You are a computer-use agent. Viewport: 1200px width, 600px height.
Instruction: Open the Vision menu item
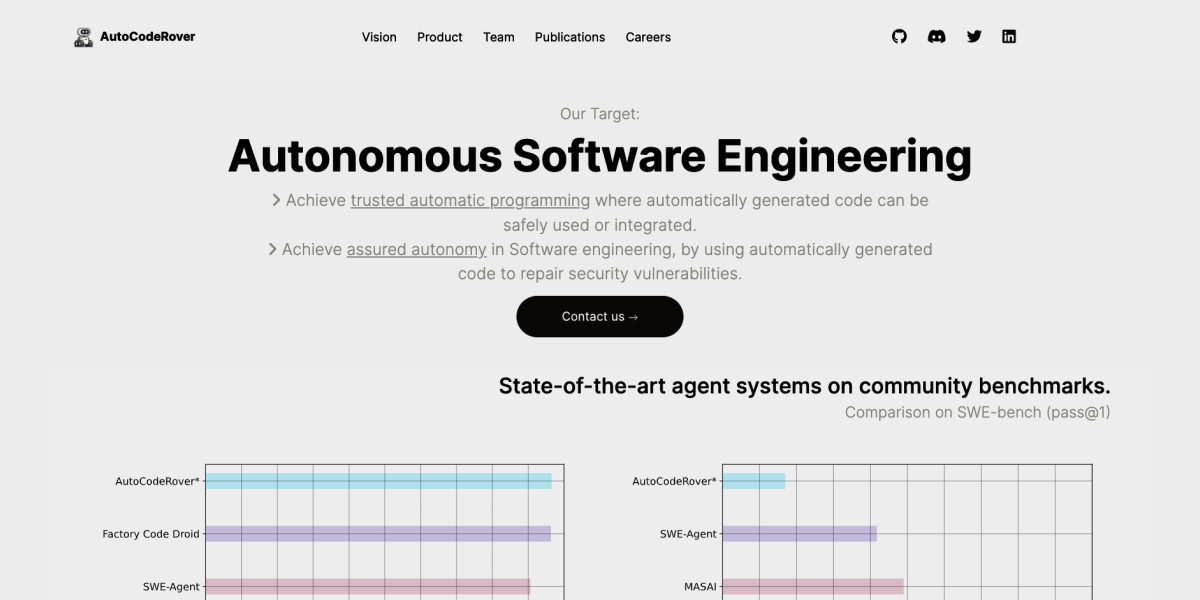[379, 37]
